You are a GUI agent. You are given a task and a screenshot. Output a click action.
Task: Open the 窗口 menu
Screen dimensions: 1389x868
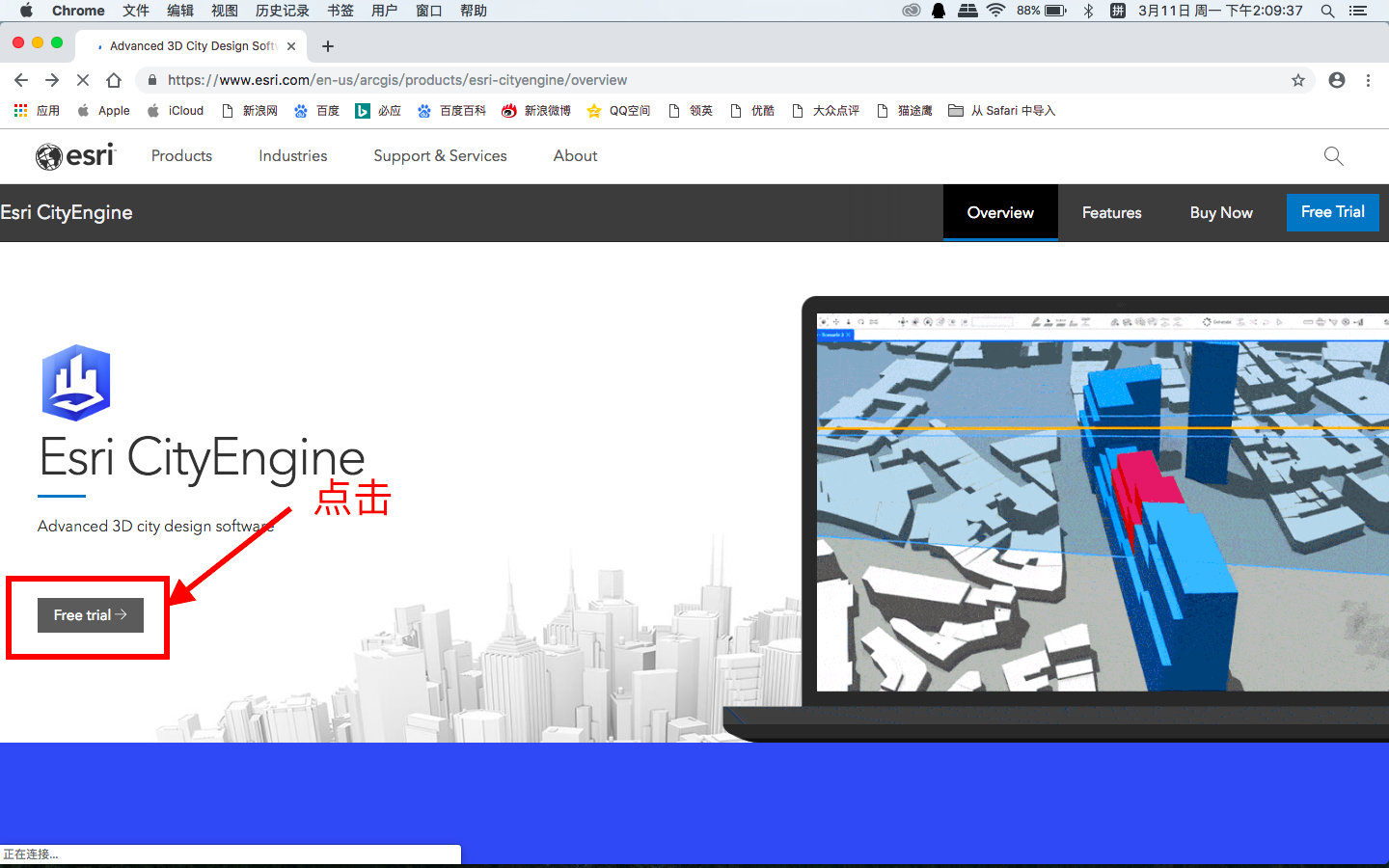(x=429, y=11)
